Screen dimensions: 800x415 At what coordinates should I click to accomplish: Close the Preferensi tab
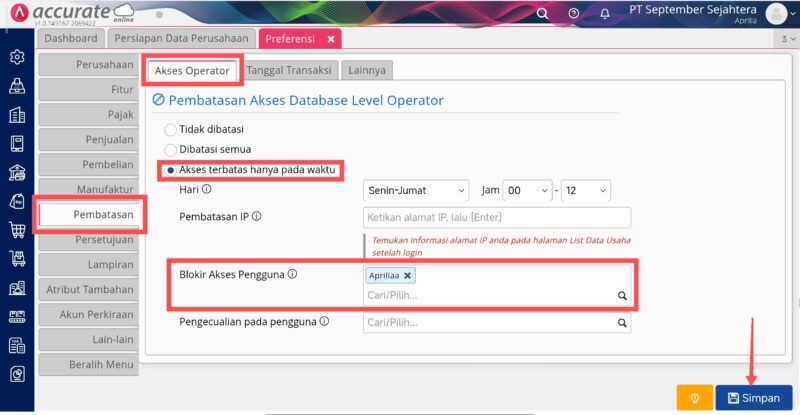(x=331, y=39)
